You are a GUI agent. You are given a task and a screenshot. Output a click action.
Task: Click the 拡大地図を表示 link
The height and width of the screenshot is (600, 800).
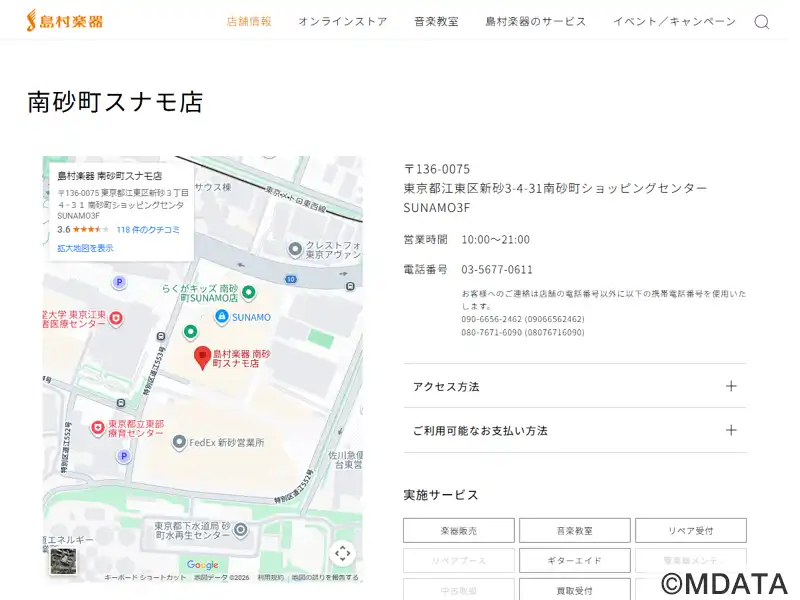coord(85,248)
